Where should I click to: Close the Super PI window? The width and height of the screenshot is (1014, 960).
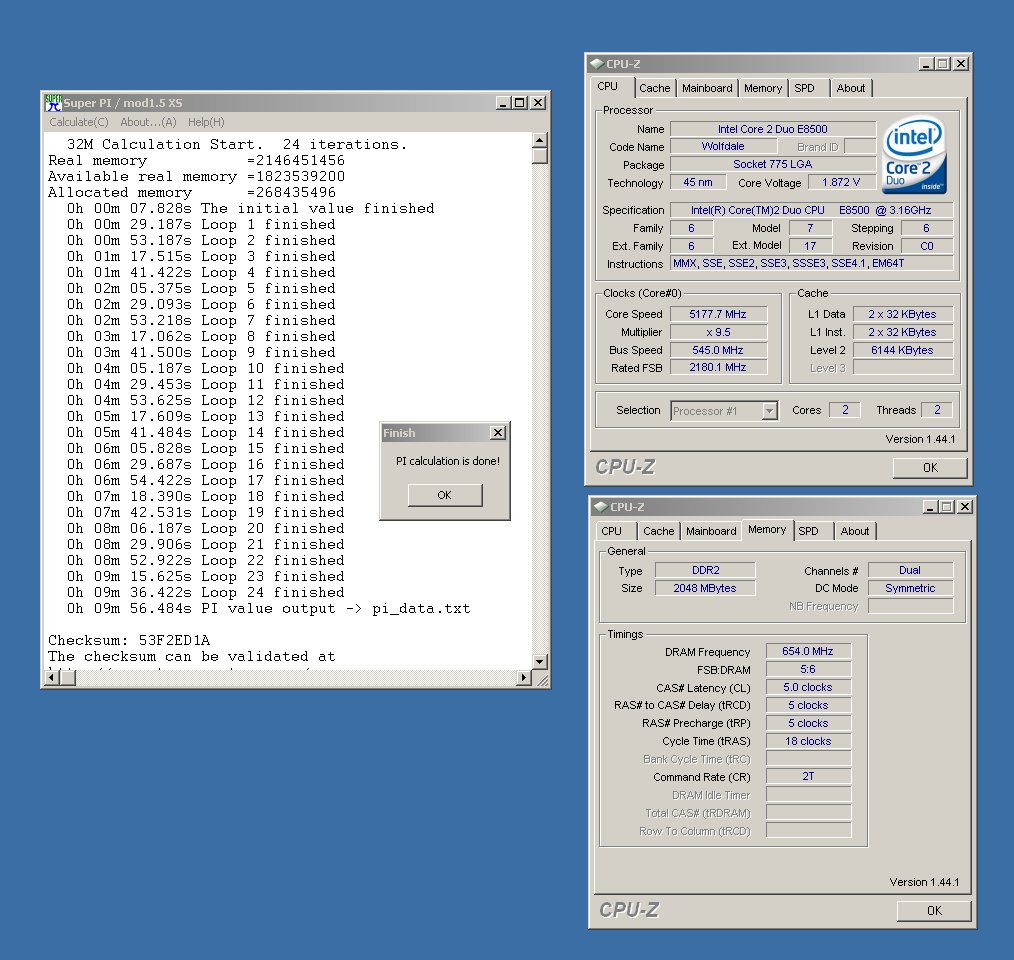click(538, 103)
